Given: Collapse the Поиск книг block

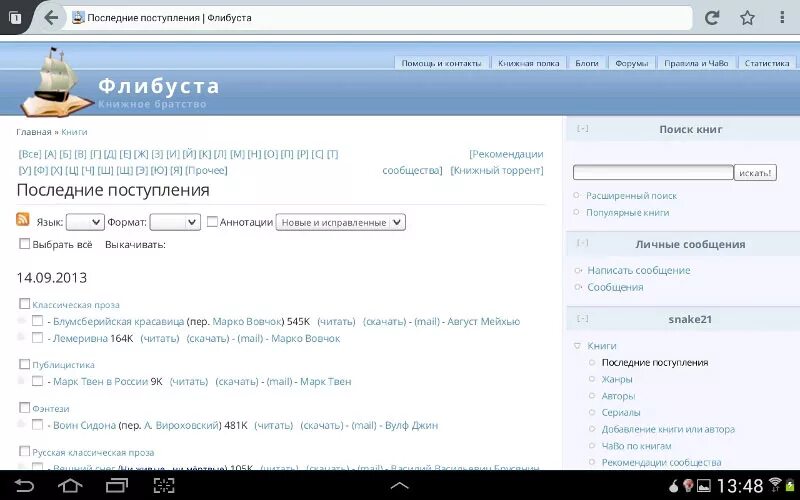Looking at the screenshot, I should (x=583, y=129).
